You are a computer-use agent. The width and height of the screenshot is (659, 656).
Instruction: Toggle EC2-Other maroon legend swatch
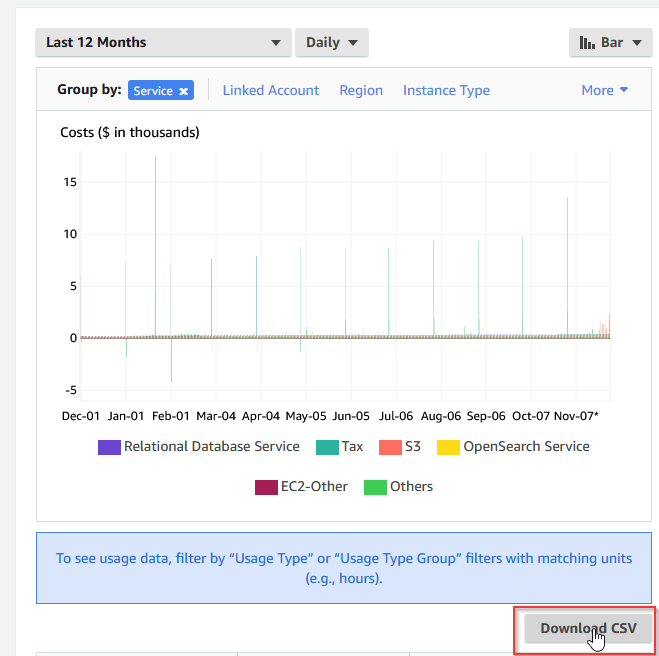point(266,487)
